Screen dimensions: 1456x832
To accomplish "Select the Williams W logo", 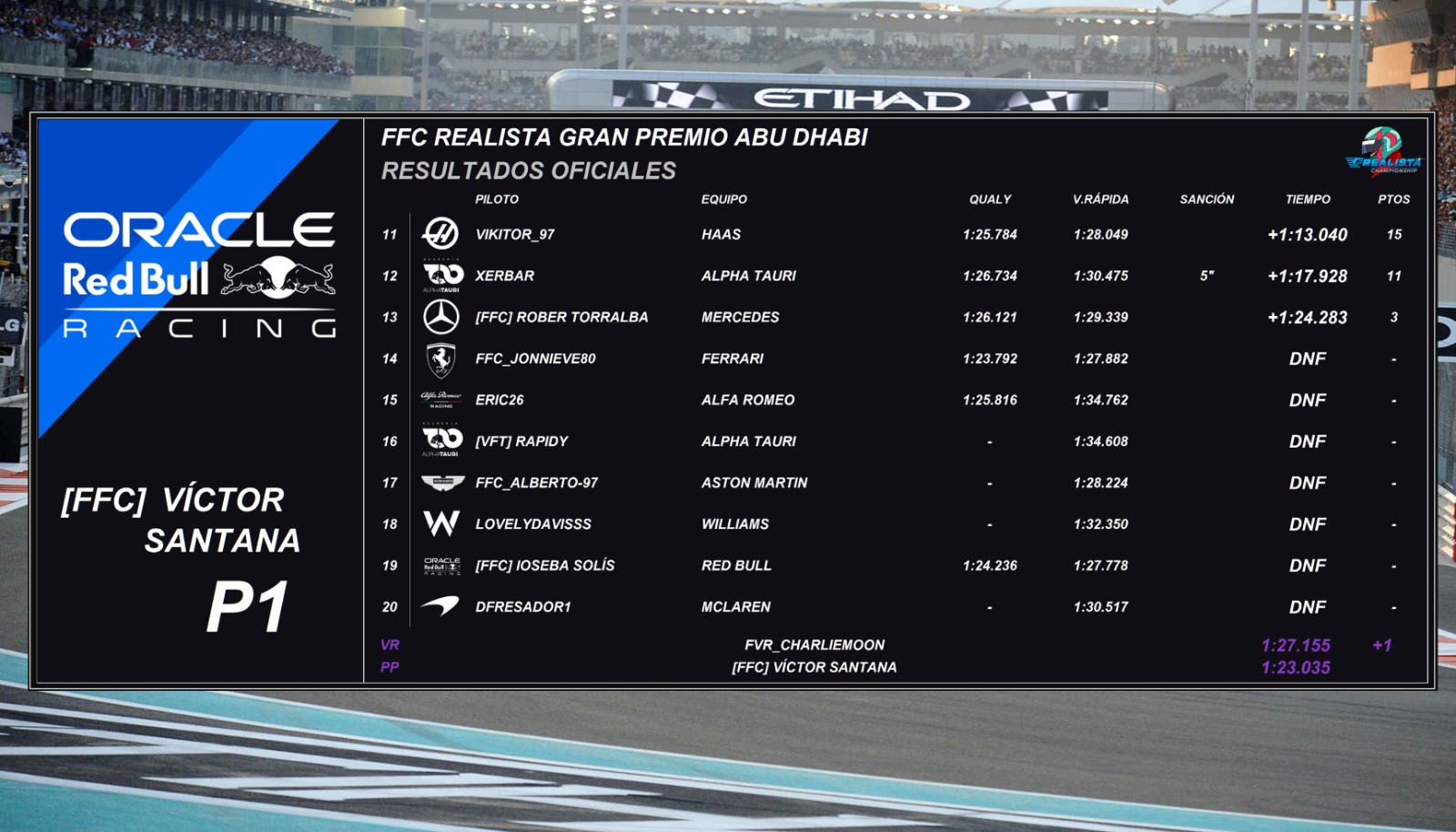I will (441, 523).
